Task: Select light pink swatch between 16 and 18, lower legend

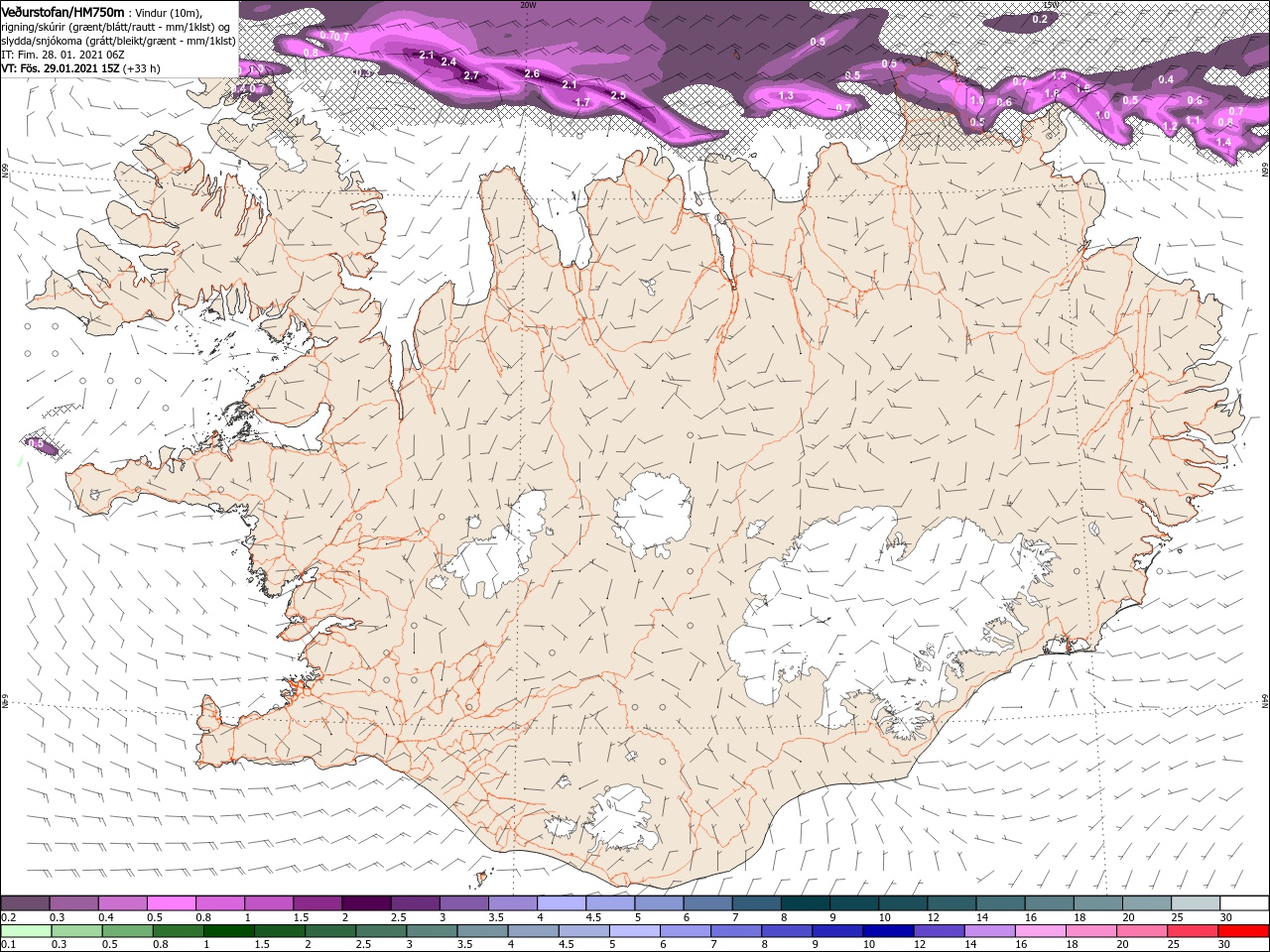Action: tap(1040, 931)
